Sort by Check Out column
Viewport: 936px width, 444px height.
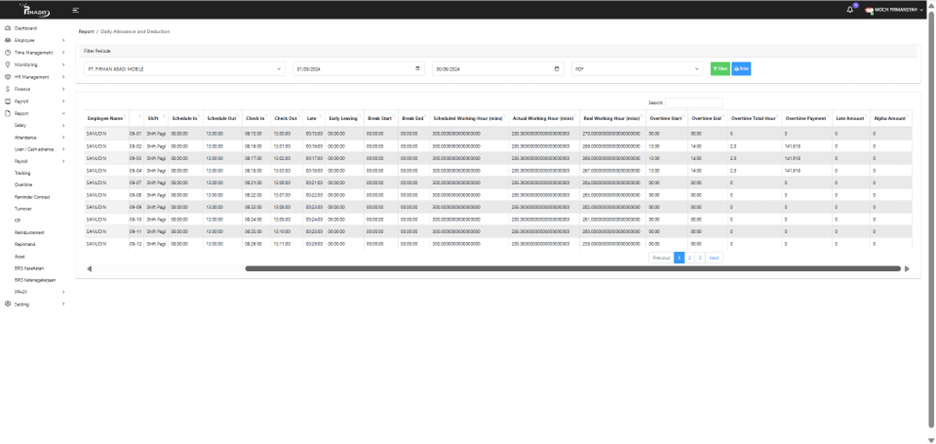coord(287,118)
